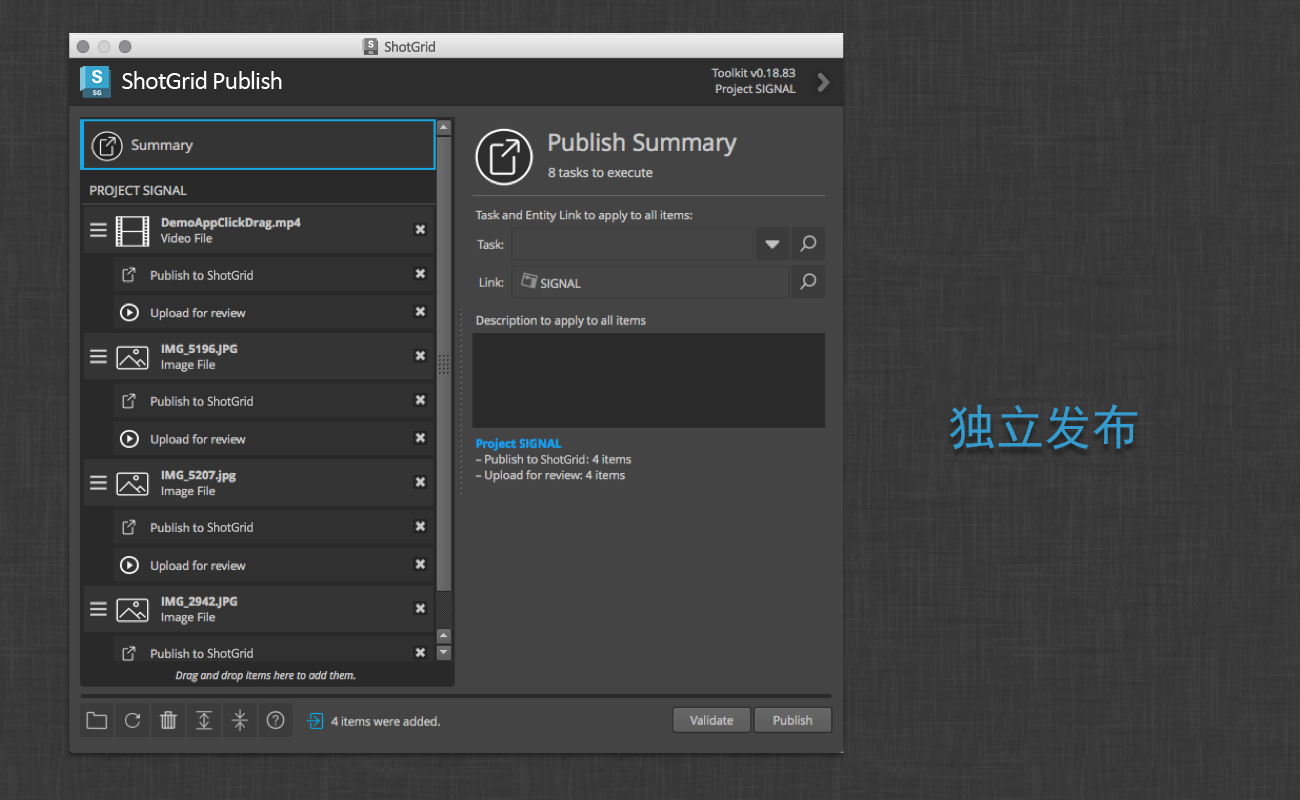Screen dimensions: 1300x800
Task: Open the Task dropdown arrow
Action: 772,244
